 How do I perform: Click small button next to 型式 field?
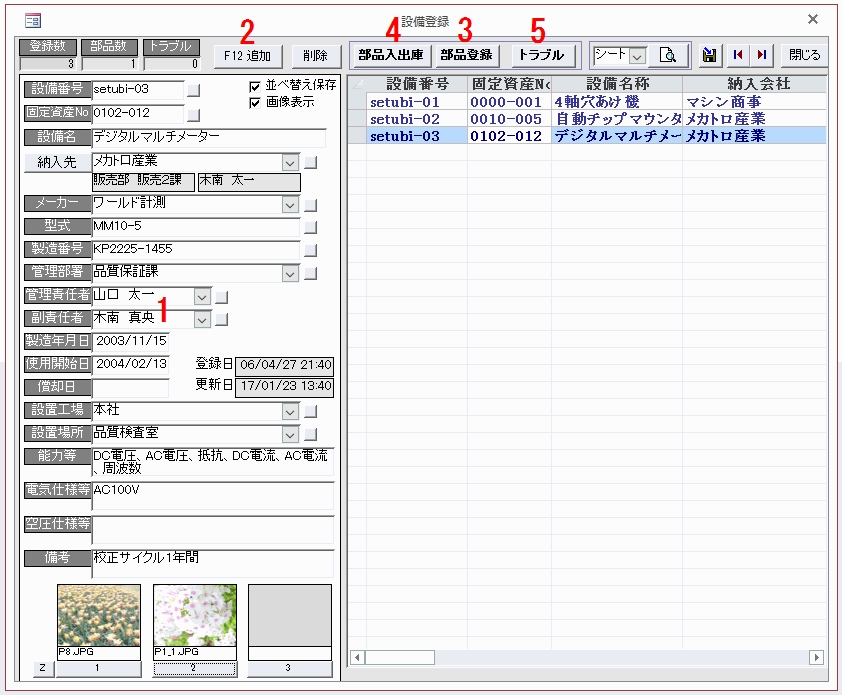[x=311, y=227]
